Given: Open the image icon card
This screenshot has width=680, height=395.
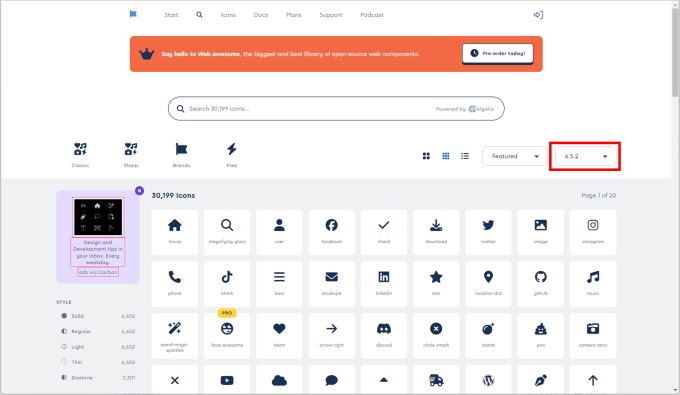Looking at the screenshot, I should point(540,232).
